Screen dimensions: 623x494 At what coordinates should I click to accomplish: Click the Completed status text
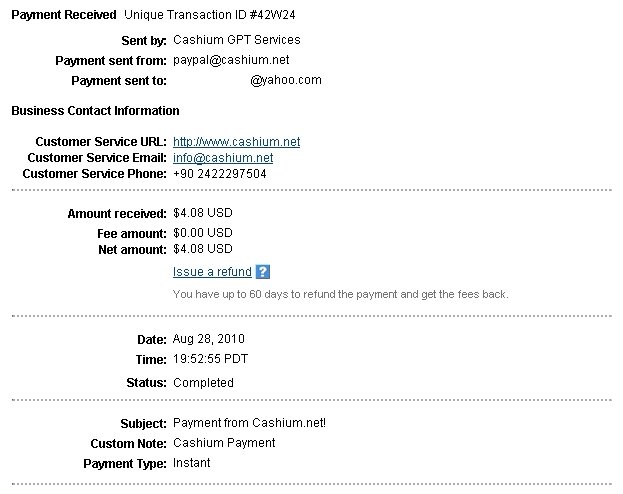203,383
